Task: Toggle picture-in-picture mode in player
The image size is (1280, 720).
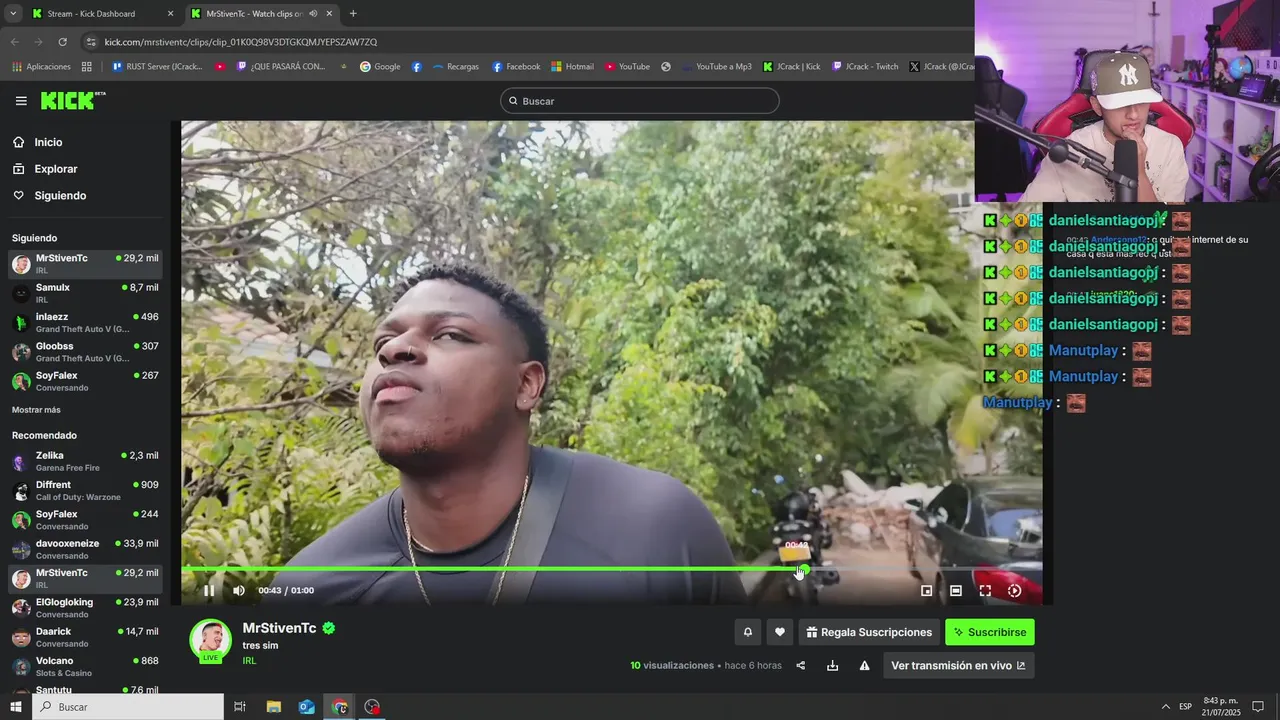Action: pos(926,591)
